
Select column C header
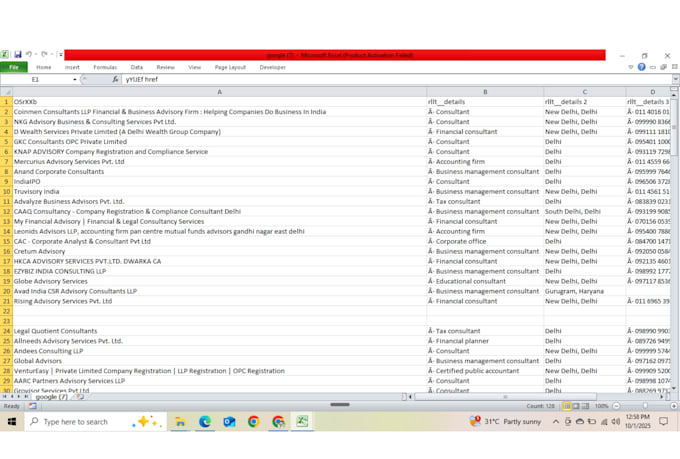click(x=585, y=92)
